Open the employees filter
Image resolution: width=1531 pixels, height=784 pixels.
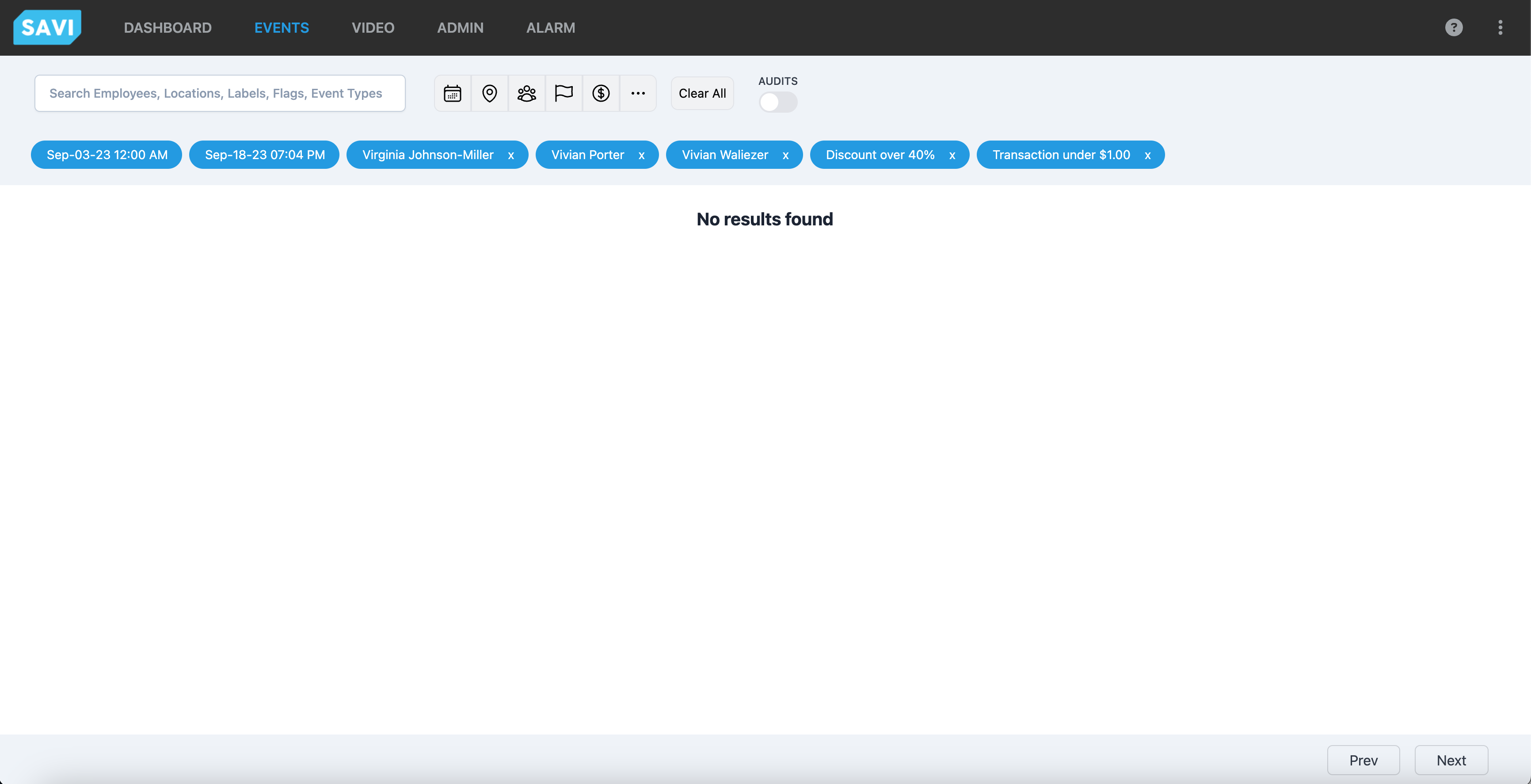(x=526, y=93)
